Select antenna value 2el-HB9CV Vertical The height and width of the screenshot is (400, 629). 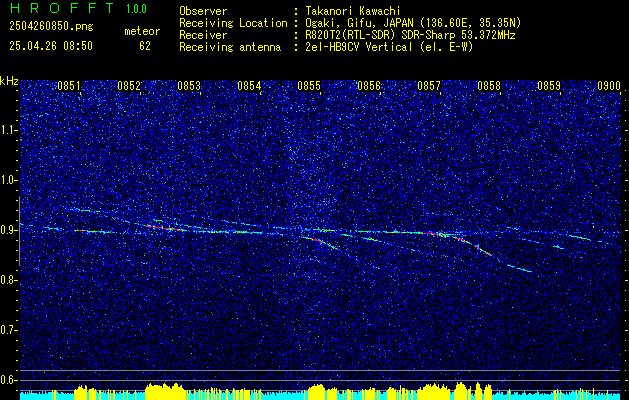tap(359, 47)
